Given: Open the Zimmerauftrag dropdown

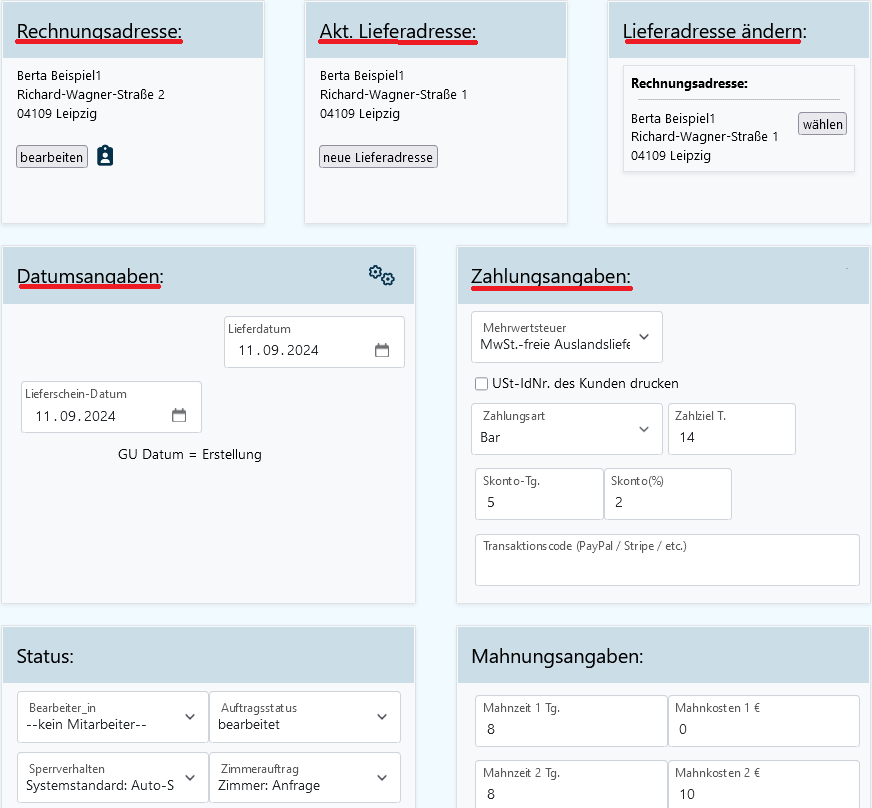Looking at the screenshot, I should (x=304, y=778).
